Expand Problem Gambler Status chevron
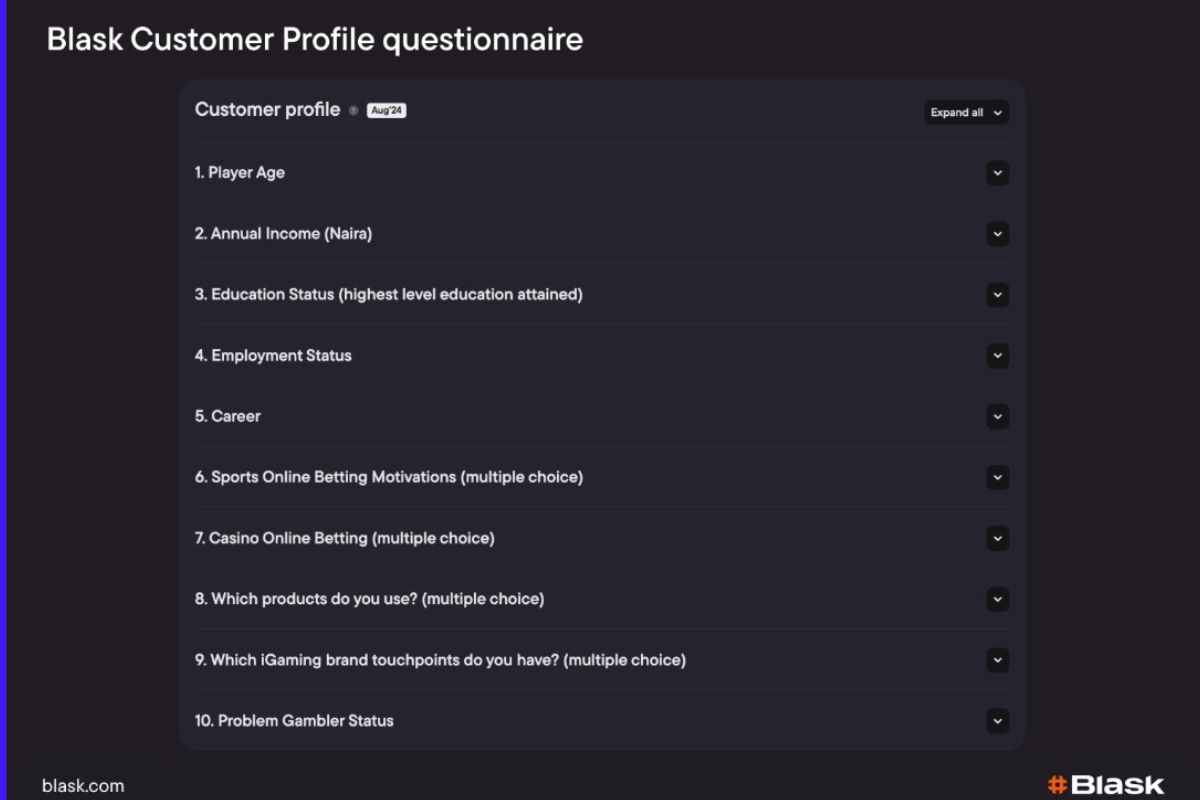 (x=997, y=721)
